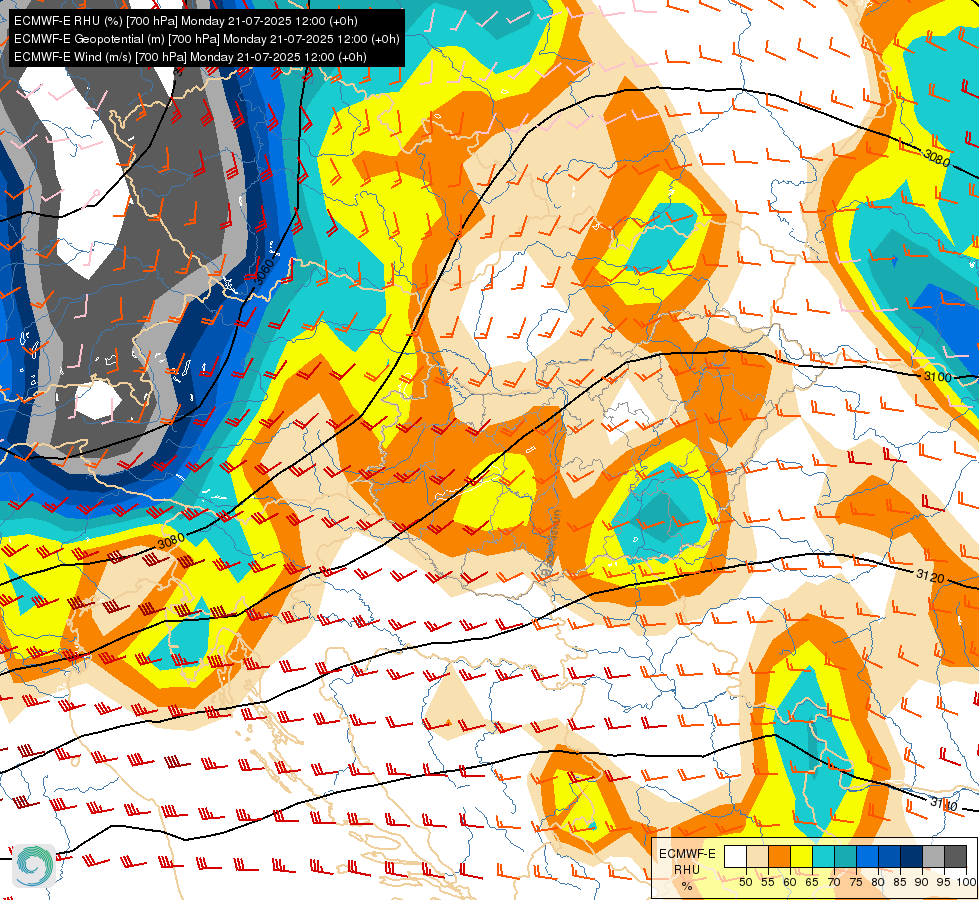
Task: Click the 'ECMWF-E' legend heading
Action: click(687, 854)
